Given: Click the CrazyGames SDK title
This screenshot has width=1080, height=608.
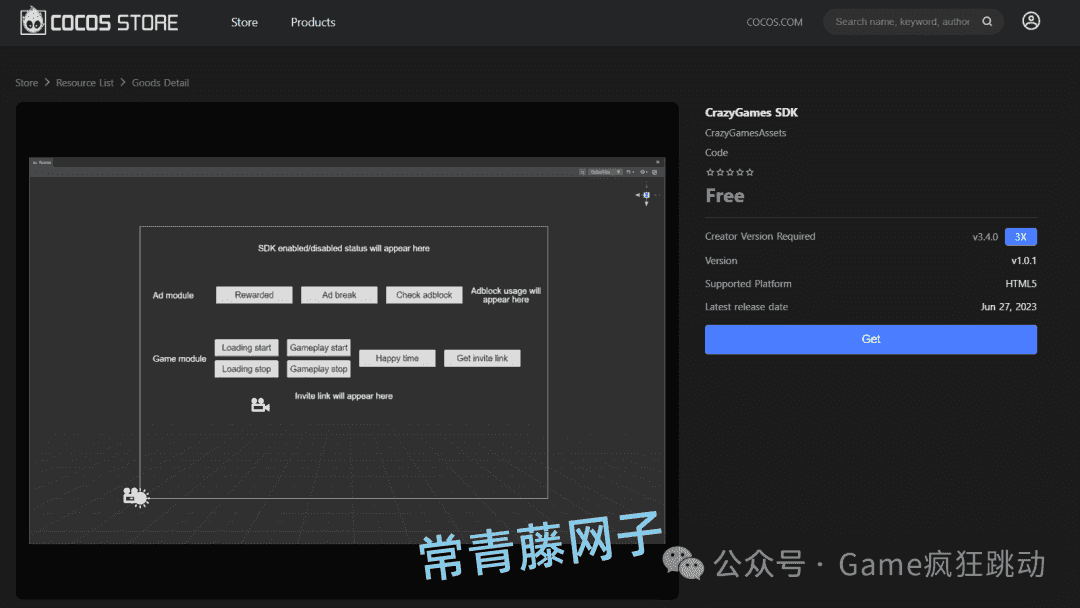Looking at the screenshot, I should click(x=751, y=113).
